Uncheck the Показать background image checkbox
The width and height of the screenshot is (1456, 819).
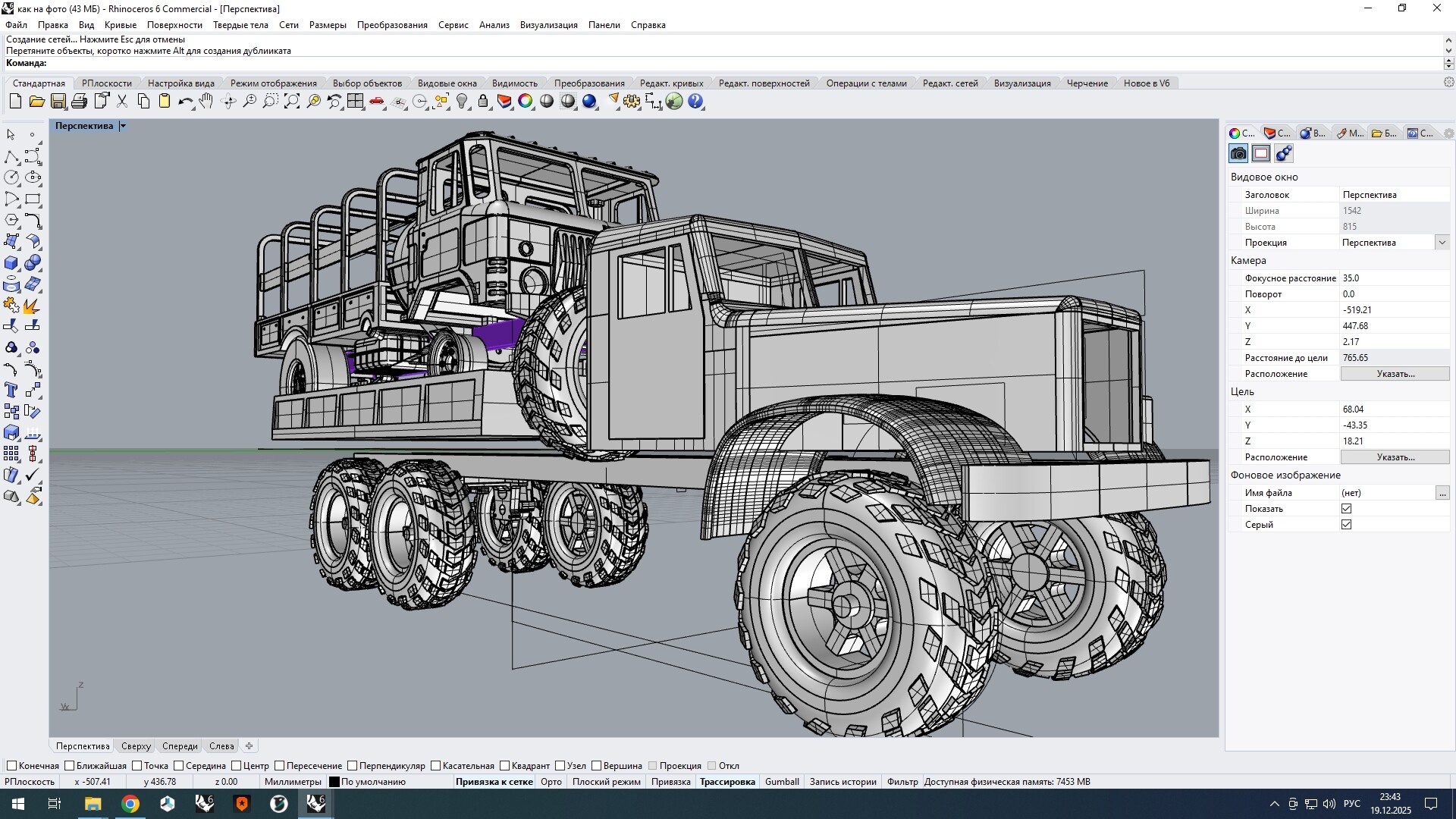(x=1346, y=509)
